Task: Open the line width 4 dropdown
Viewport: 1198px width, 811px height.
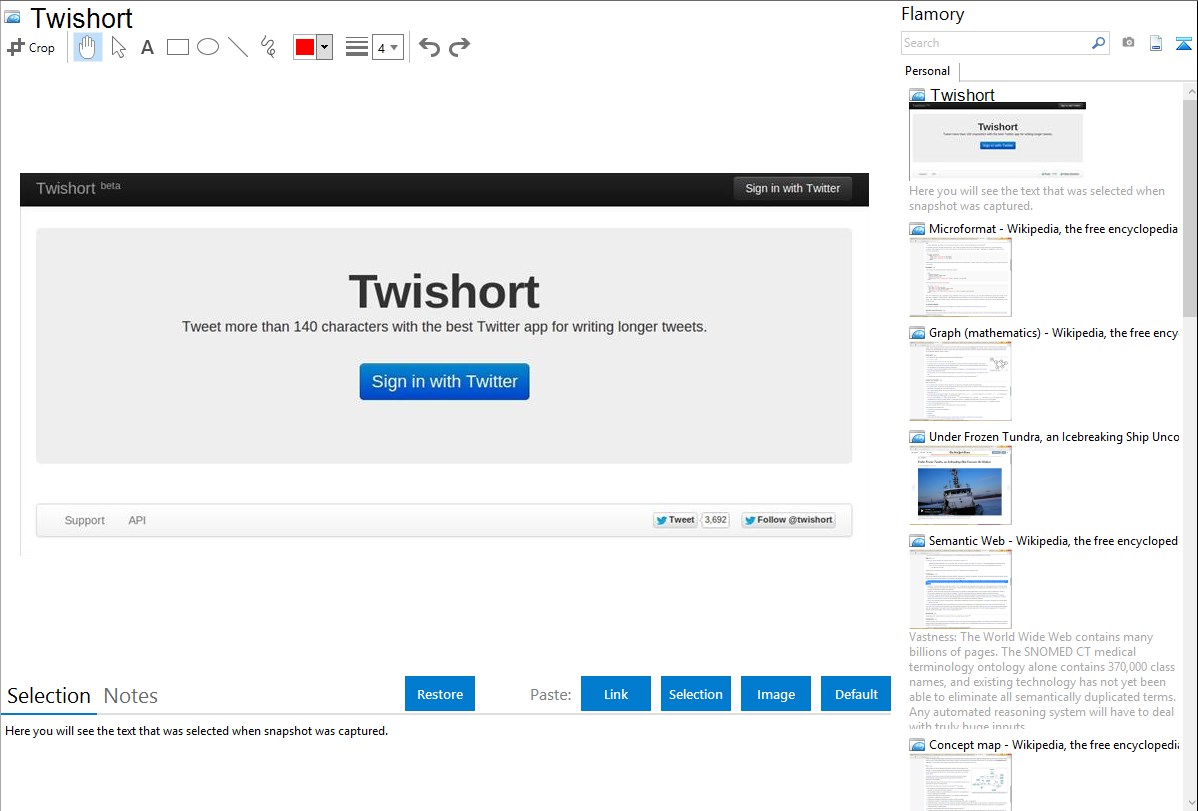Action: click(387, 47)
